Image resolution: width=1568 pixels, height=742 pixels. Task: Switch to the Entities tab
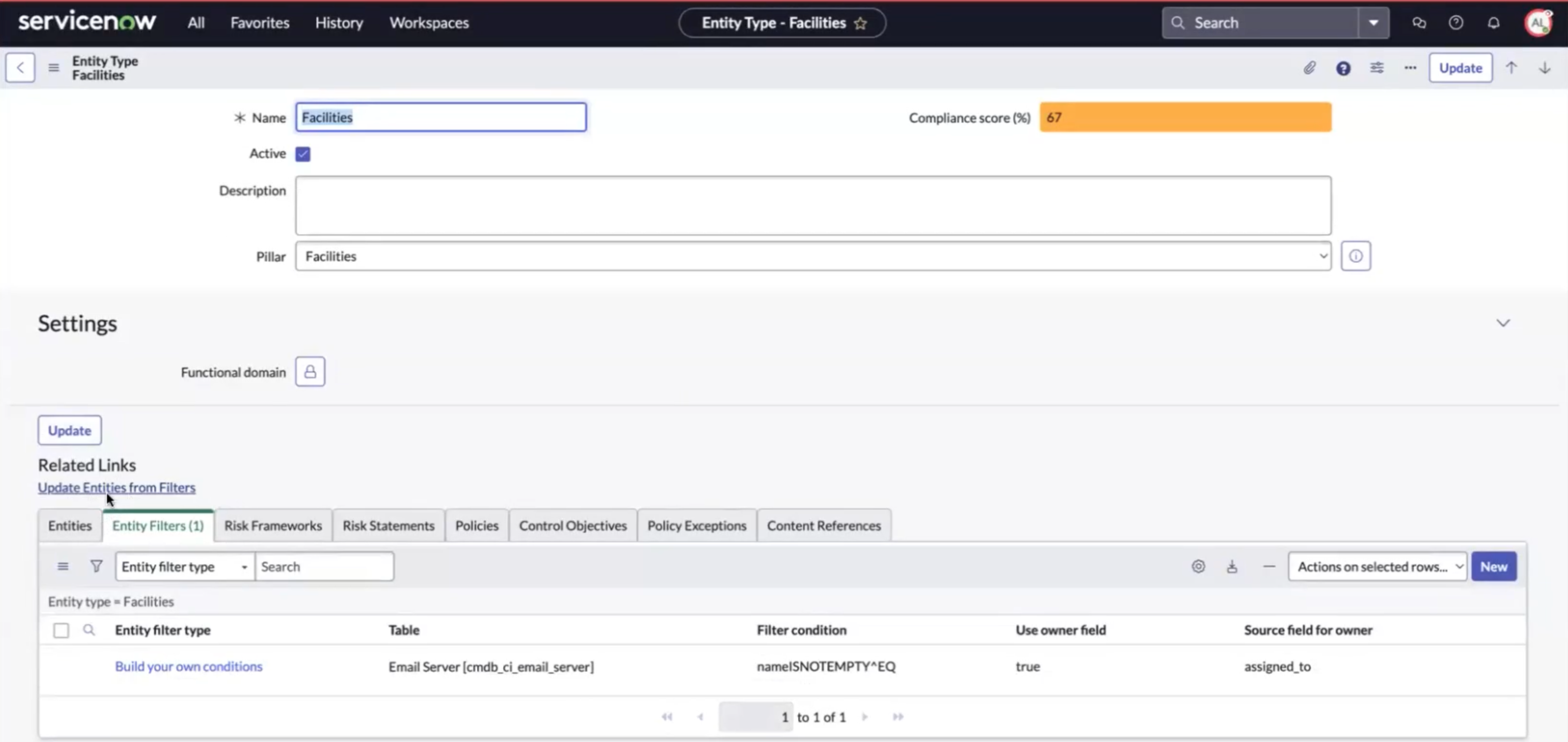(x=70, y=525)
